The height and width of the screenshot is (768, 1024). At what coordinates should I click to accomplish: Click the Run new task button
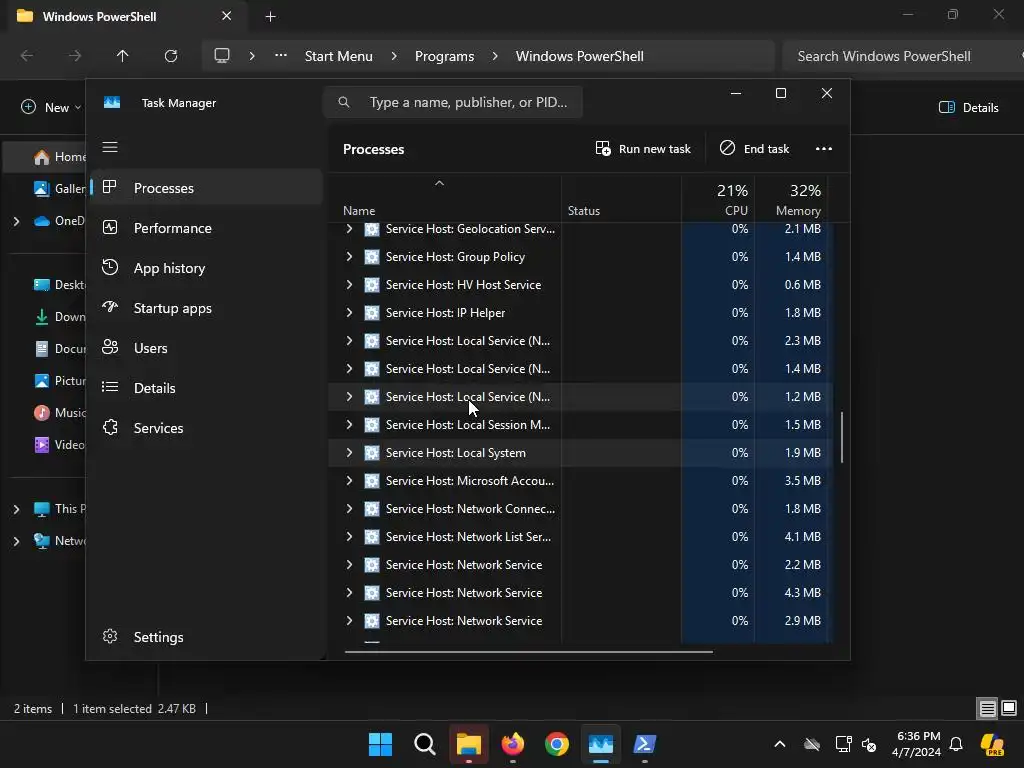point(643,149)
